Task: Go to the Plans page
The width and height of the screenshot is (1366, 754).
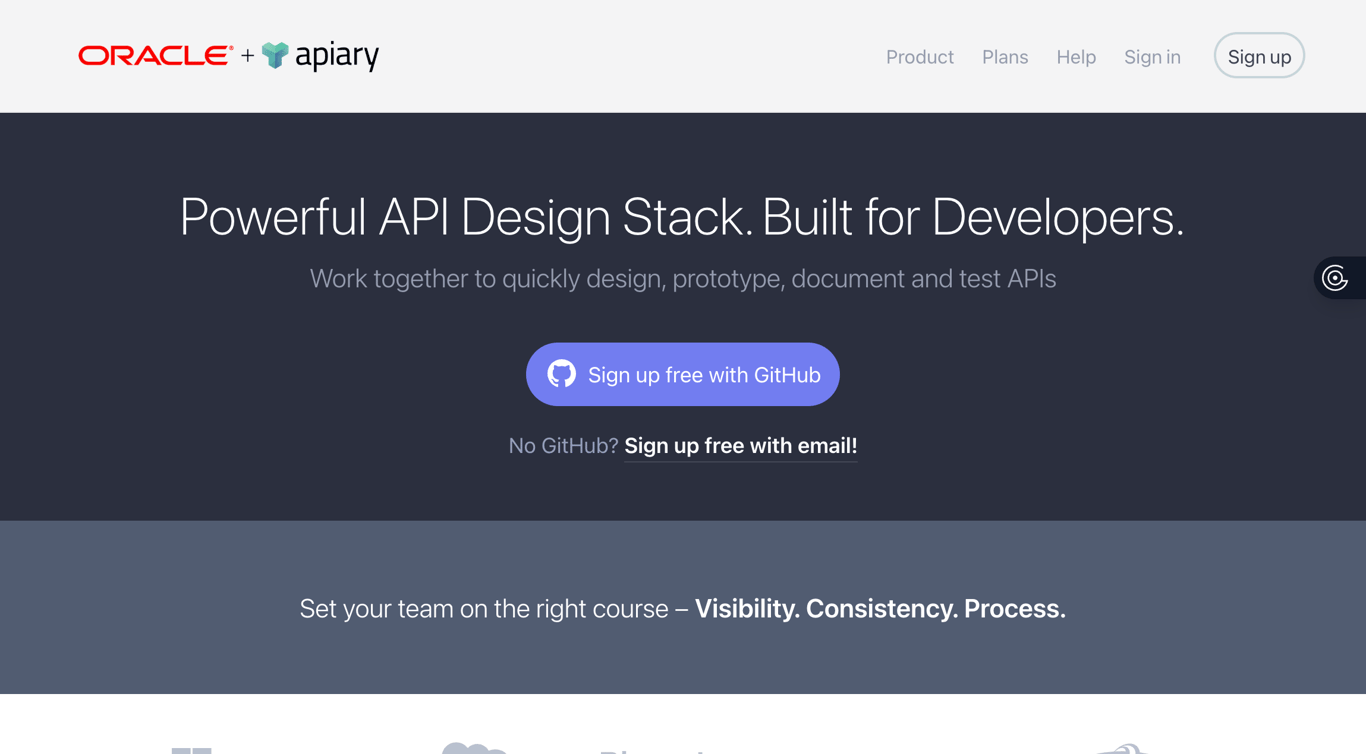Action: (1005, 57)
